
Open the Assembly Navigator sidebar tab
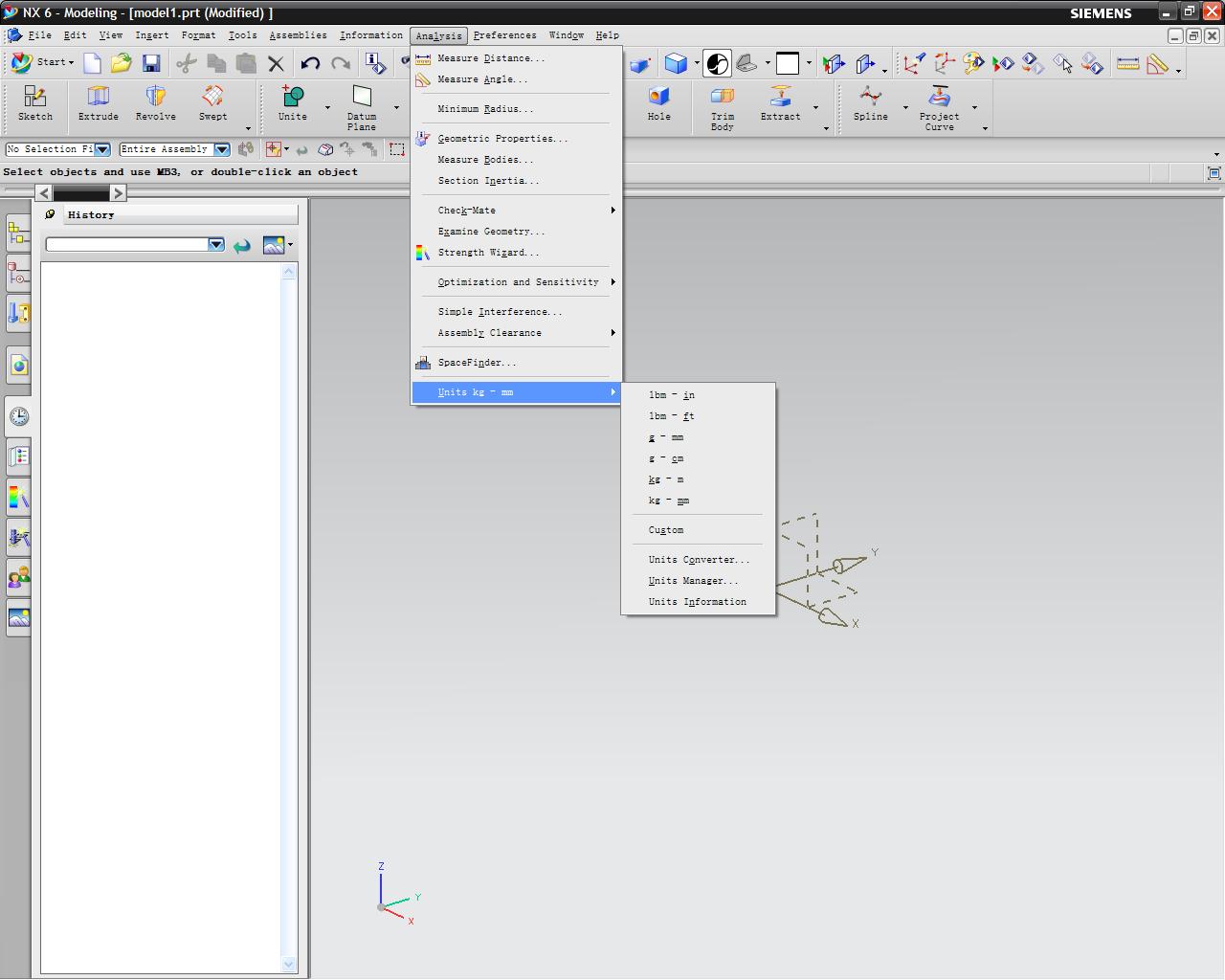point(18,233)
